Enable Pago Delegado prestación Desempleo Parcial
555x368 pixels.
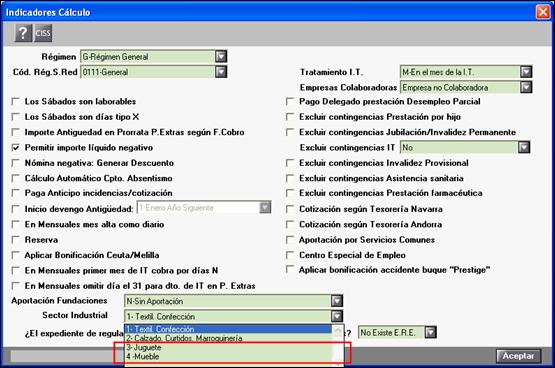[290, 102]
